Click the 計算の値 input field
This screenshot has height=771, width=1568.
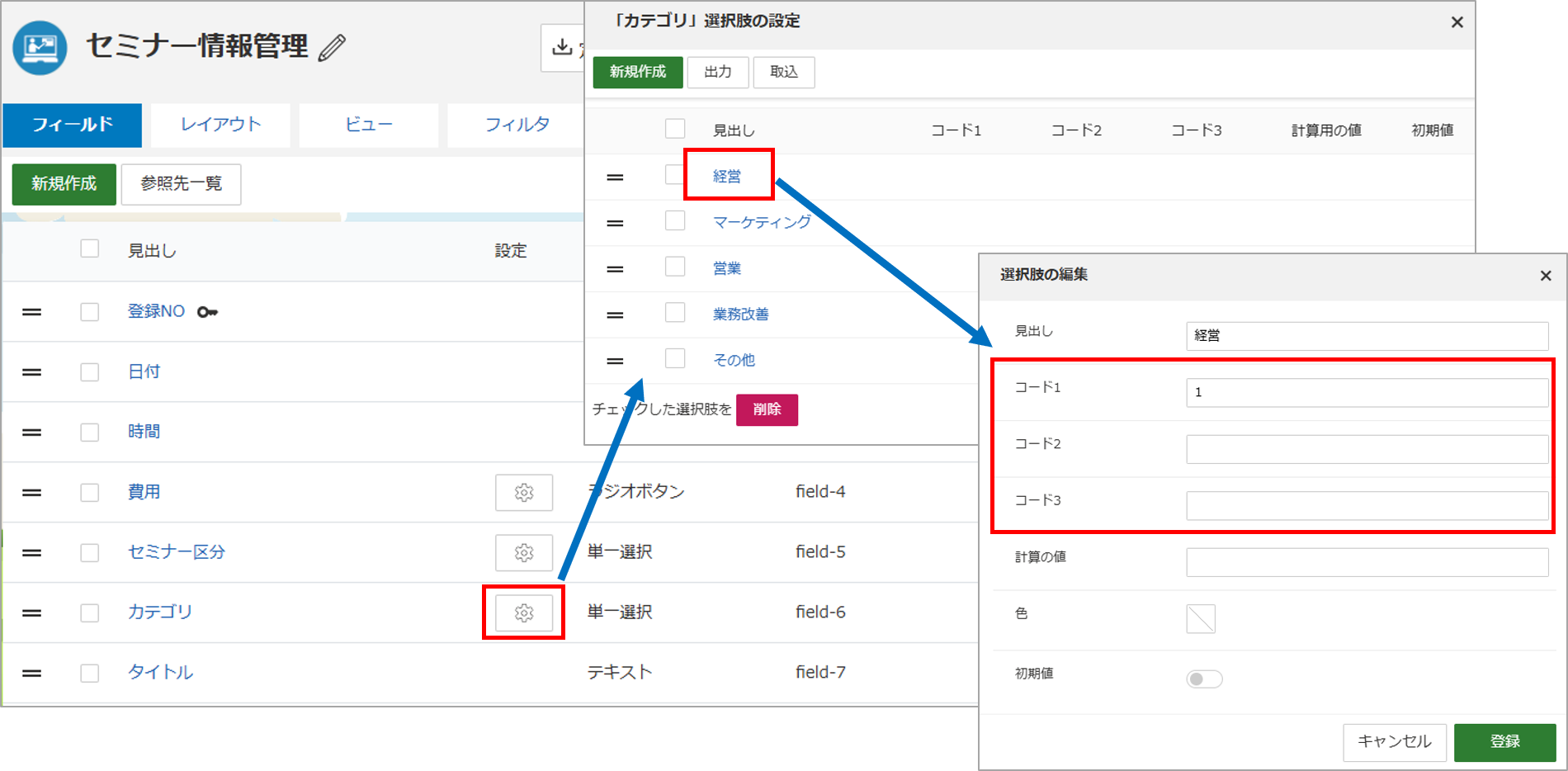[1367, 563]
